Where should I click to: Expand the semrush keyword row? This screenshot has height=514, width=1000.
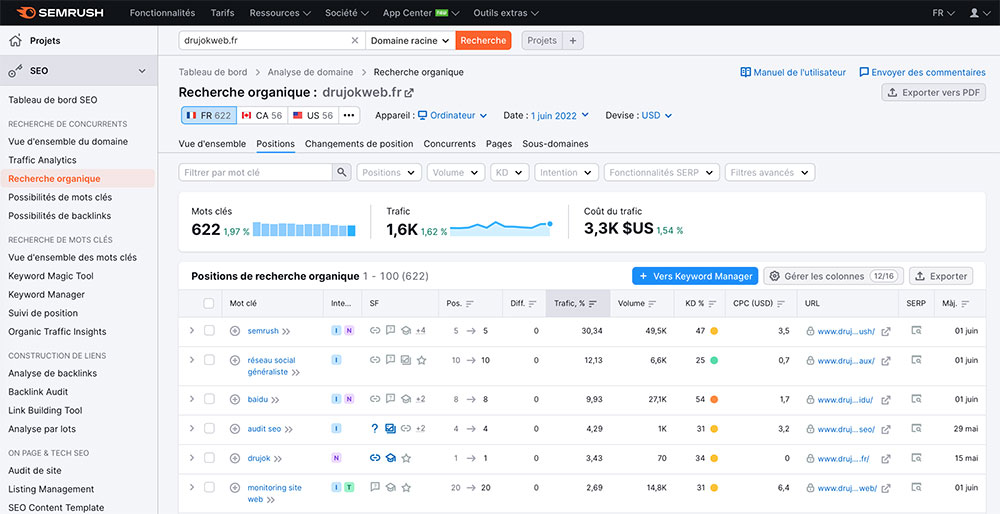[x=191, y=330]
